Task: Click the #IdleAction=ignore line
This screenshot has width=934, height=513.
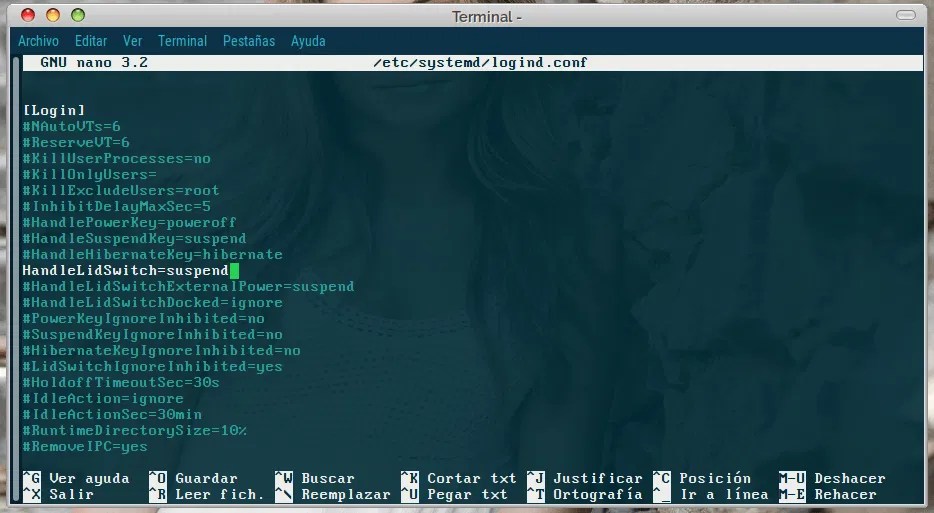Action: [x=103, y=399]
